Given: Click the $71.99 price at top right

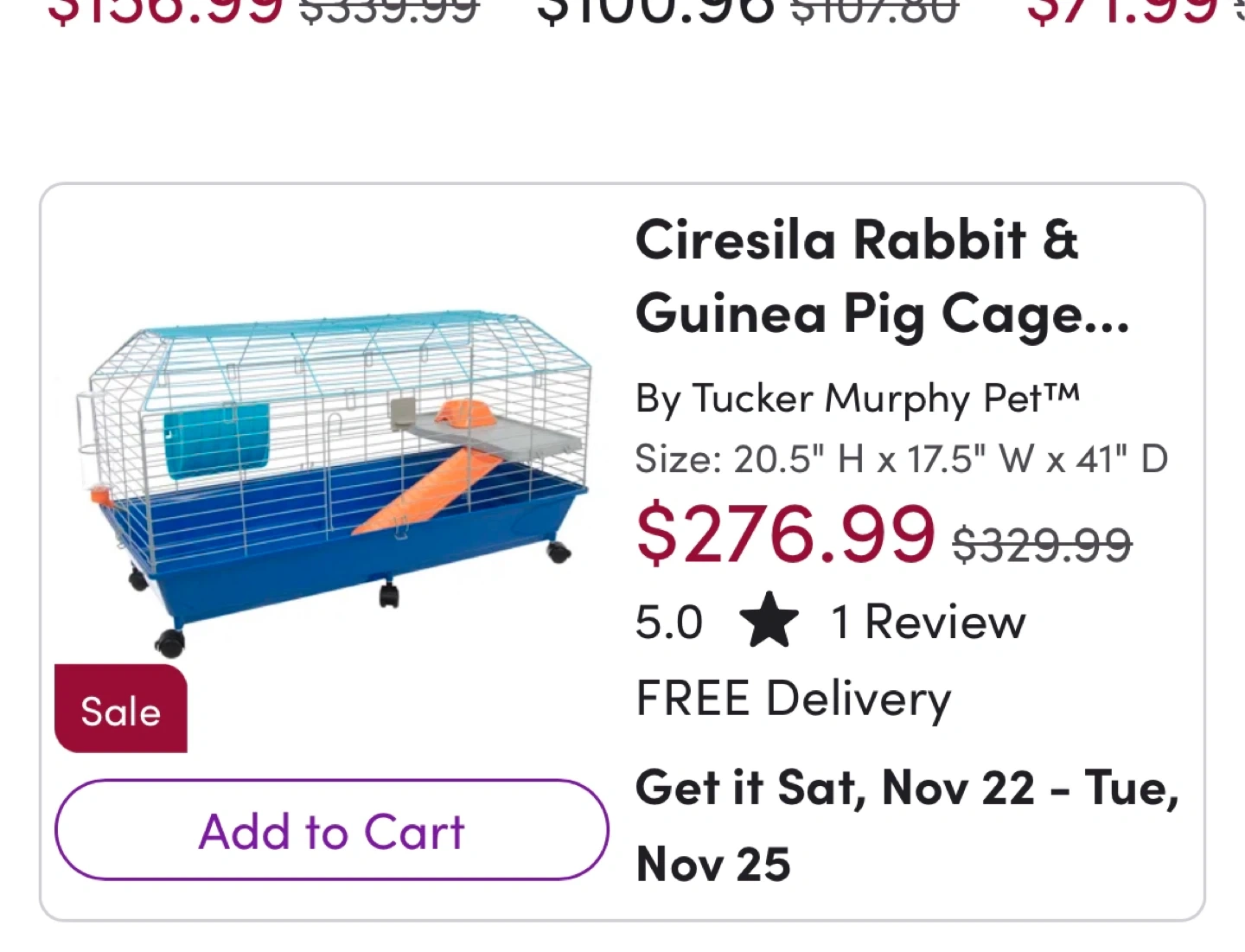Looking at the screenshot, I should (1121, 10).
